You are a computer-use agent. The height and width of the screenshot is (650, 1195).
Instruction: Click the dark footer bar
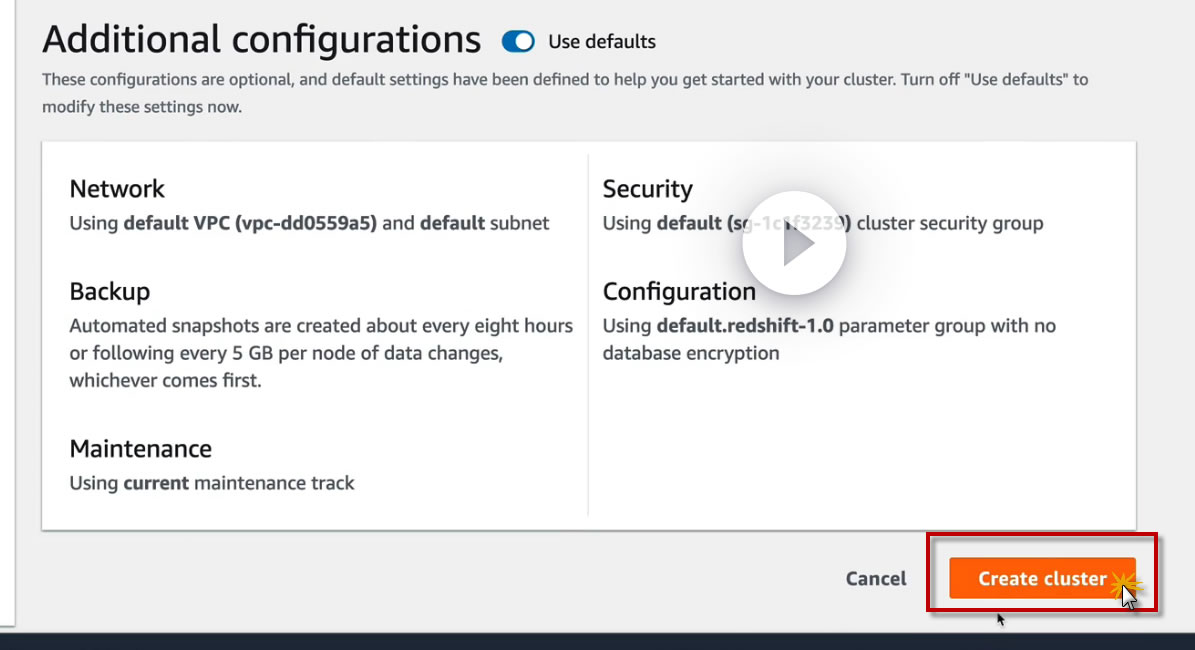(x=597, y=641)
